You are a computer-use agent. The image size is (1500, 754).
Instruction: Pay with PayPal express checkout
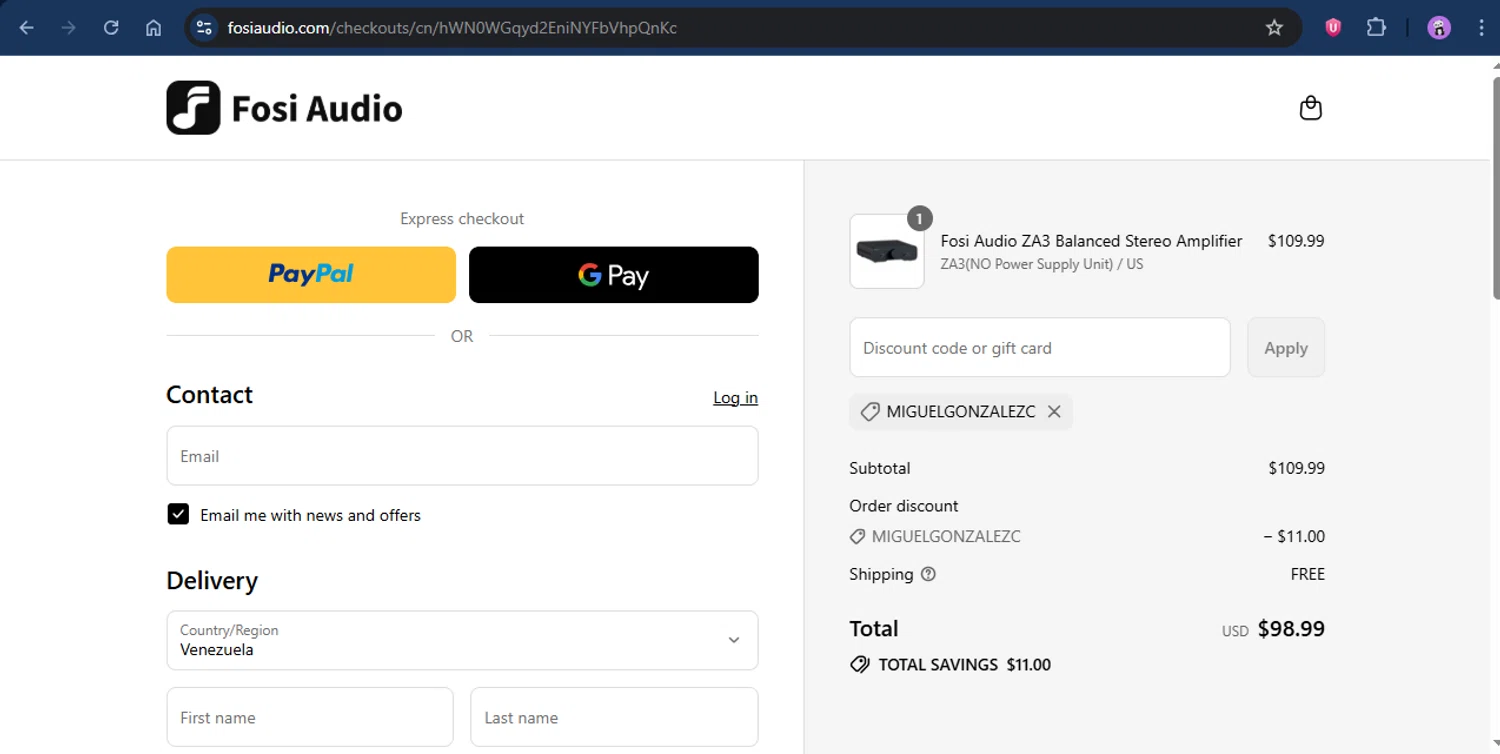(x=311, y=274)
